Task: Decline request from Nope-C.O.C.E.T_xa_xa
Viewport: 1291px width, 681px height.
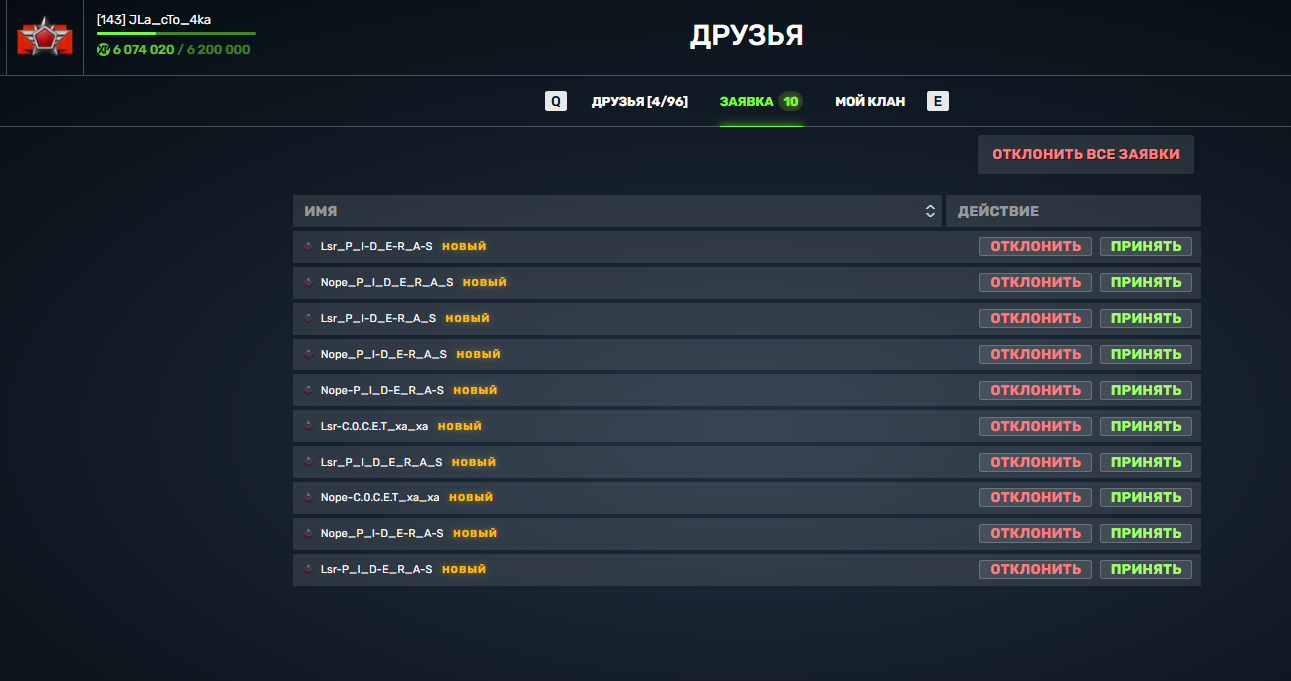Action: pos(1035,497)
